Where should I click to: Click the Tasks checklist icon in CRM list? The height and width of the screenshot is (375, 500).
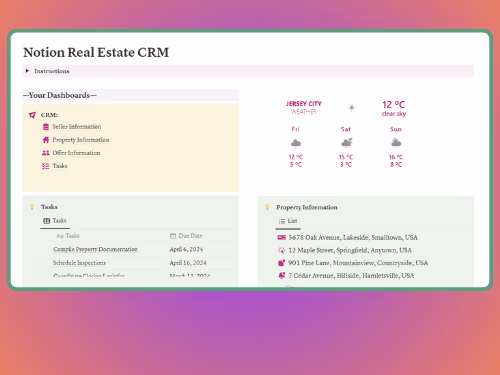tap(46, 166)
